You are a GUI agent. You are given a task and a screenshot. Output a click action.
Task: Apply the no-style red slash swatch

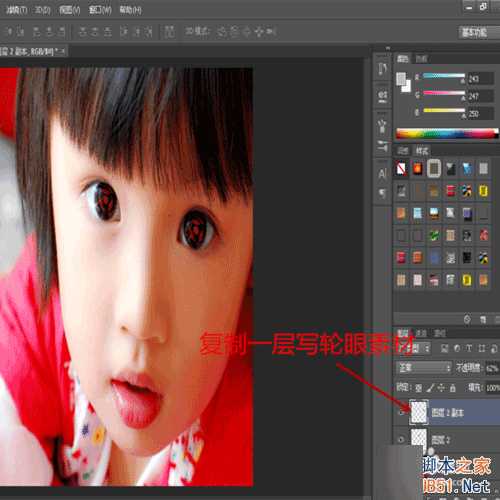[401, 169]
